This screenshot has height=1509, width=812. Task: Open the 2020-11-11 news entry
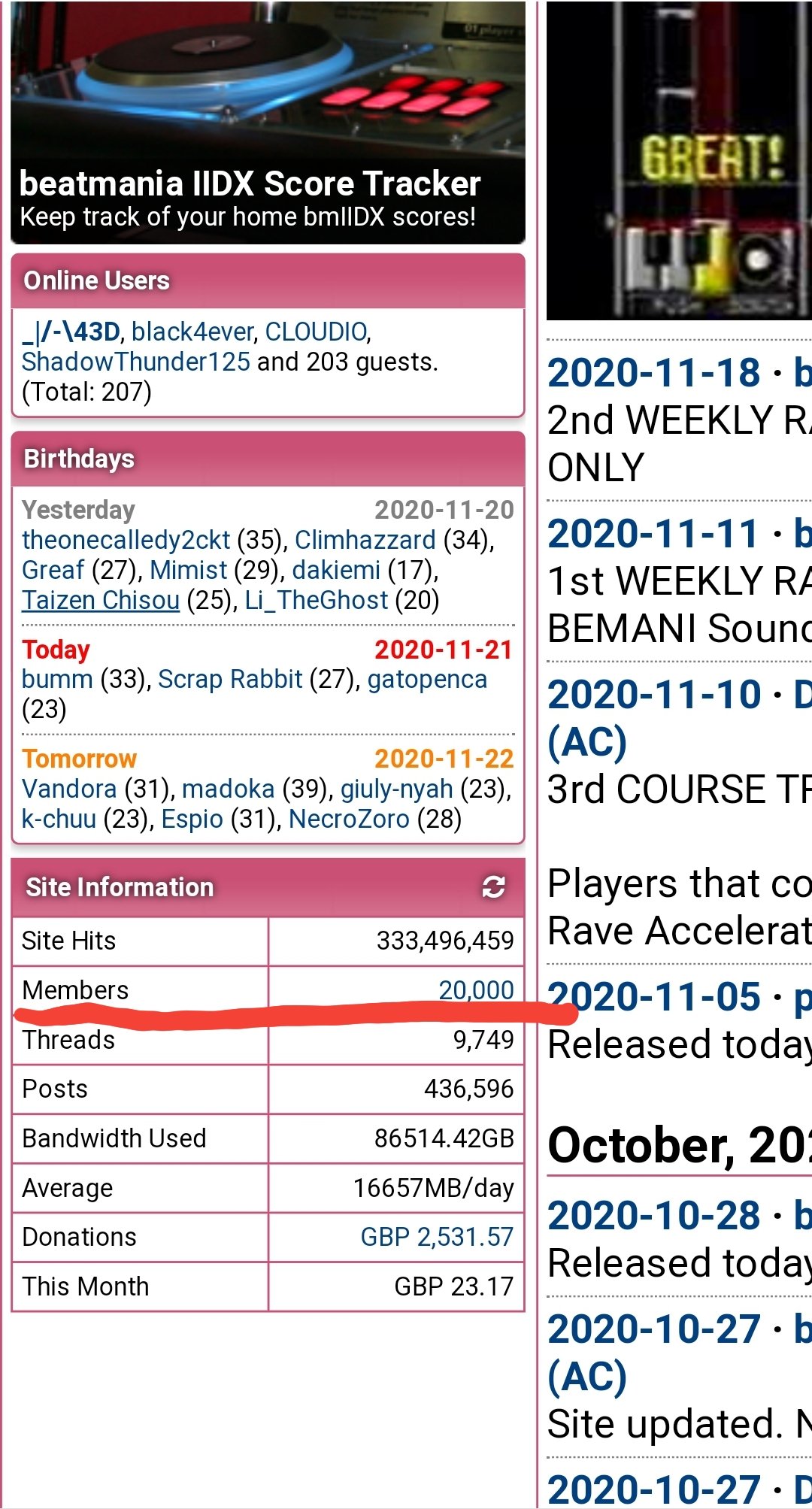654,534
